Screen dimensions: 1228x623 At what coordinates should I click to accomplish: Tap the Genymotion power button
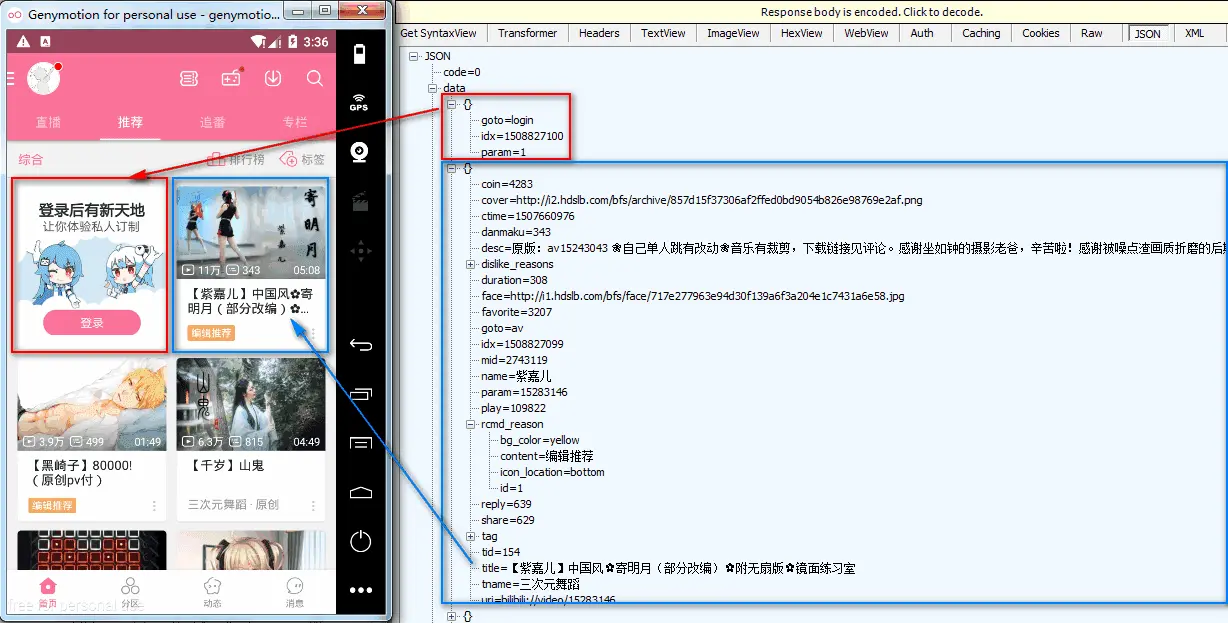[x=360, y=542]
